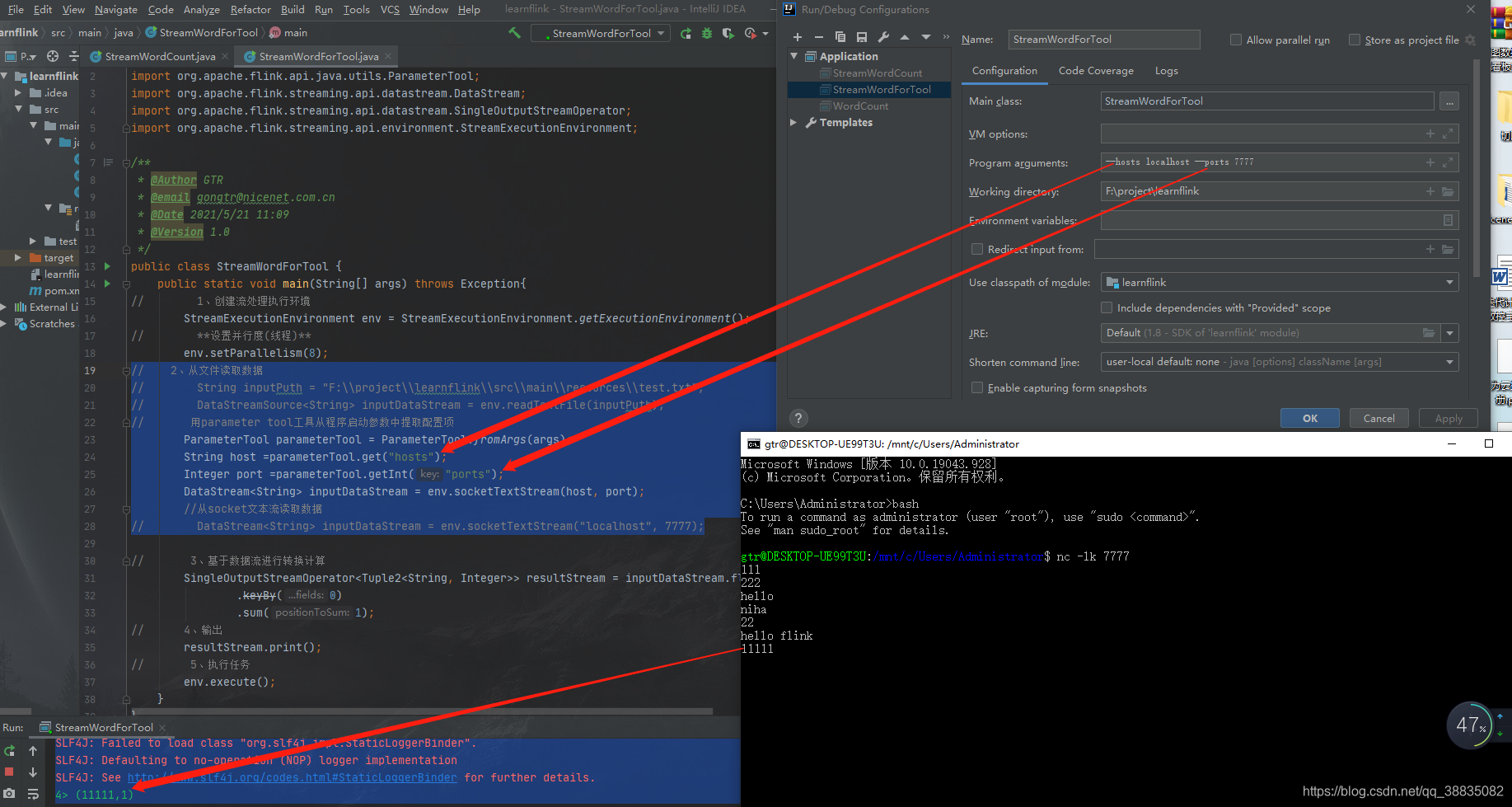Screen dimensions: 1512x807
Task: Stop the running process with the red square
Action: coord(10,772)
